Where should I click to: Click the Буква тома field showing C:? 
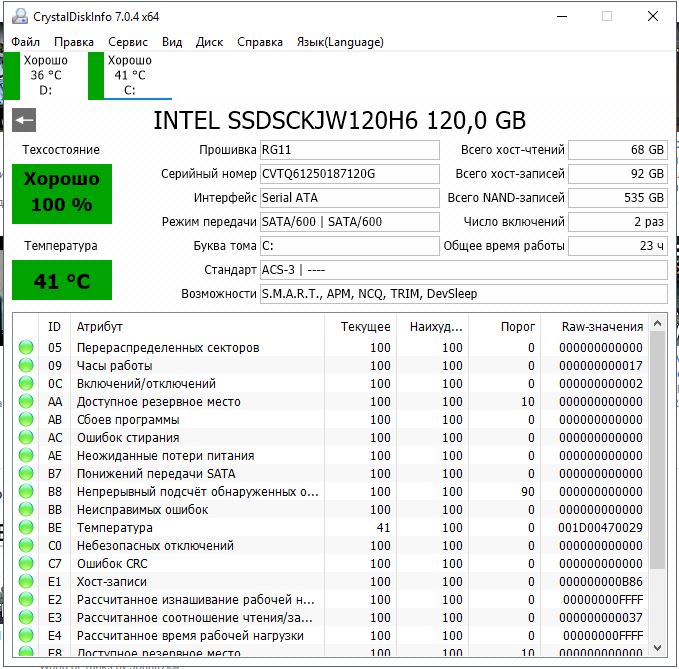coord(349,246)
